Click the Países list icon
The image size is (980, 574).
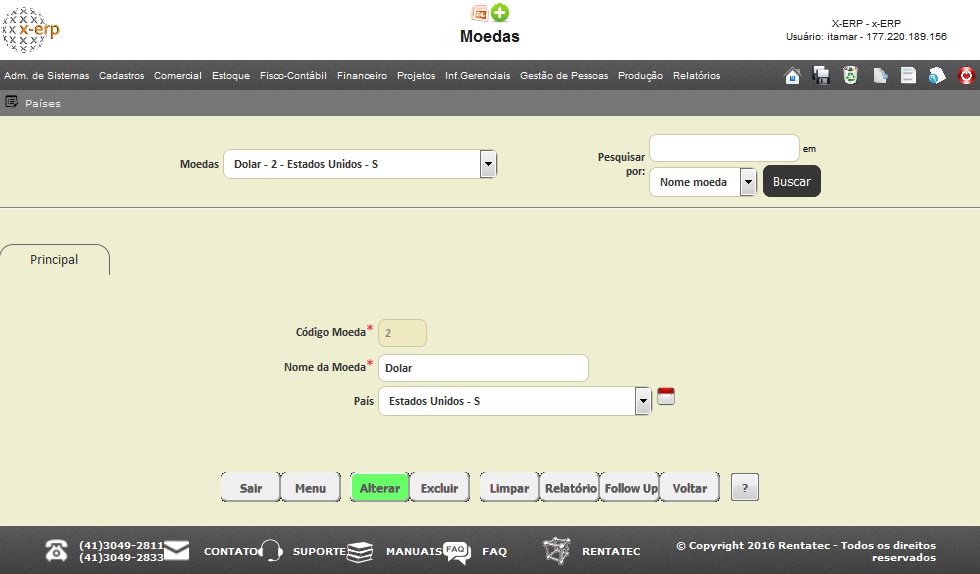pyautogui.click(x=11, y=101)
